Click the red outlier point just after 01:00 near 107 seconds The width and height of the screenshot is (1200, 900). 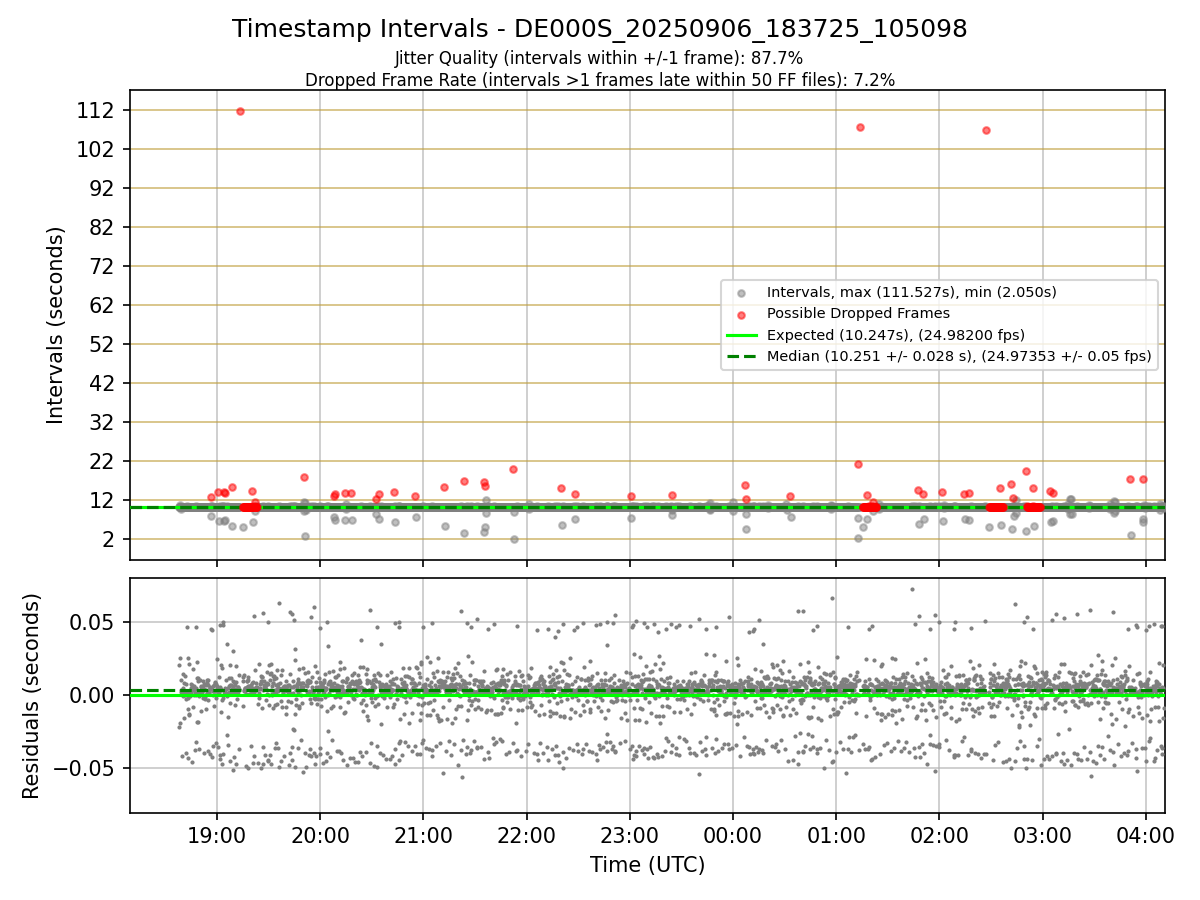860,127
